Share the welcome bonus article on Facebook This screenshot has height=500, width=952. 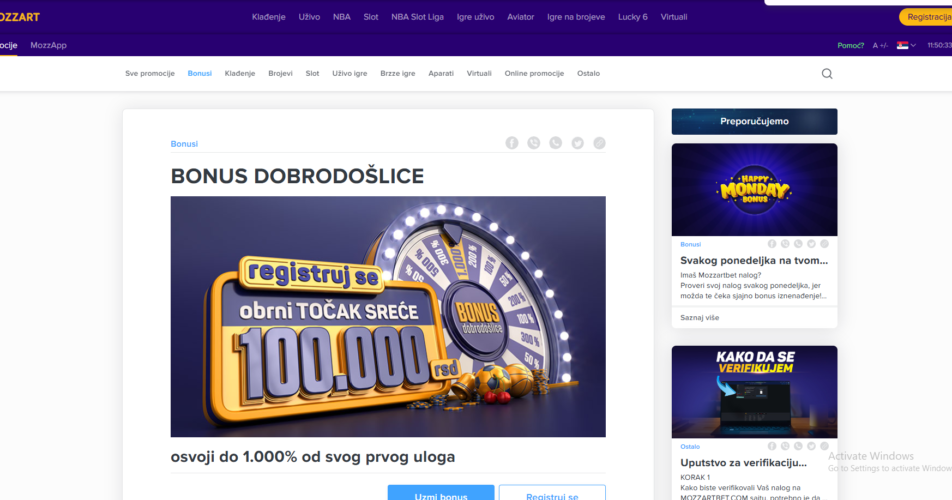point(512,143)
